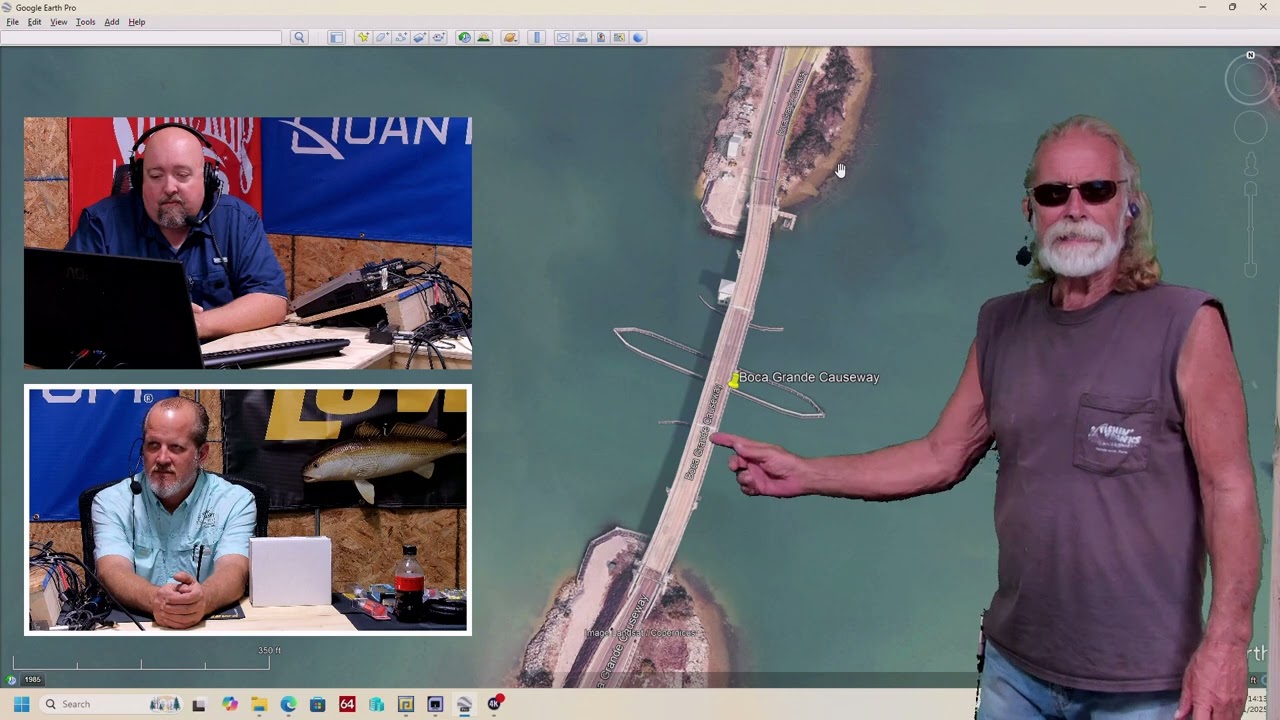Image resolution: width=1280 pixels, height=720 pixels.
Task: Click the search magnifier button
Action: pyautogui.click(x=299, y=37)
